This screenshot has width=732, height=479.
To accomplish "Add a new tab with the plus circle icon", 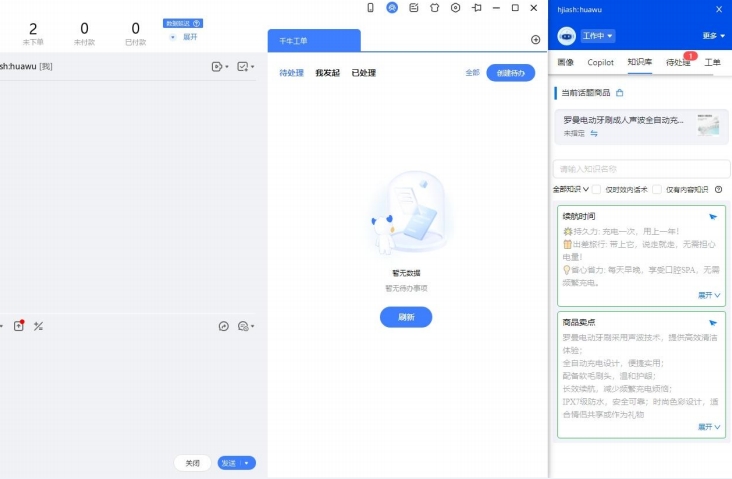I will pos(535,40).
